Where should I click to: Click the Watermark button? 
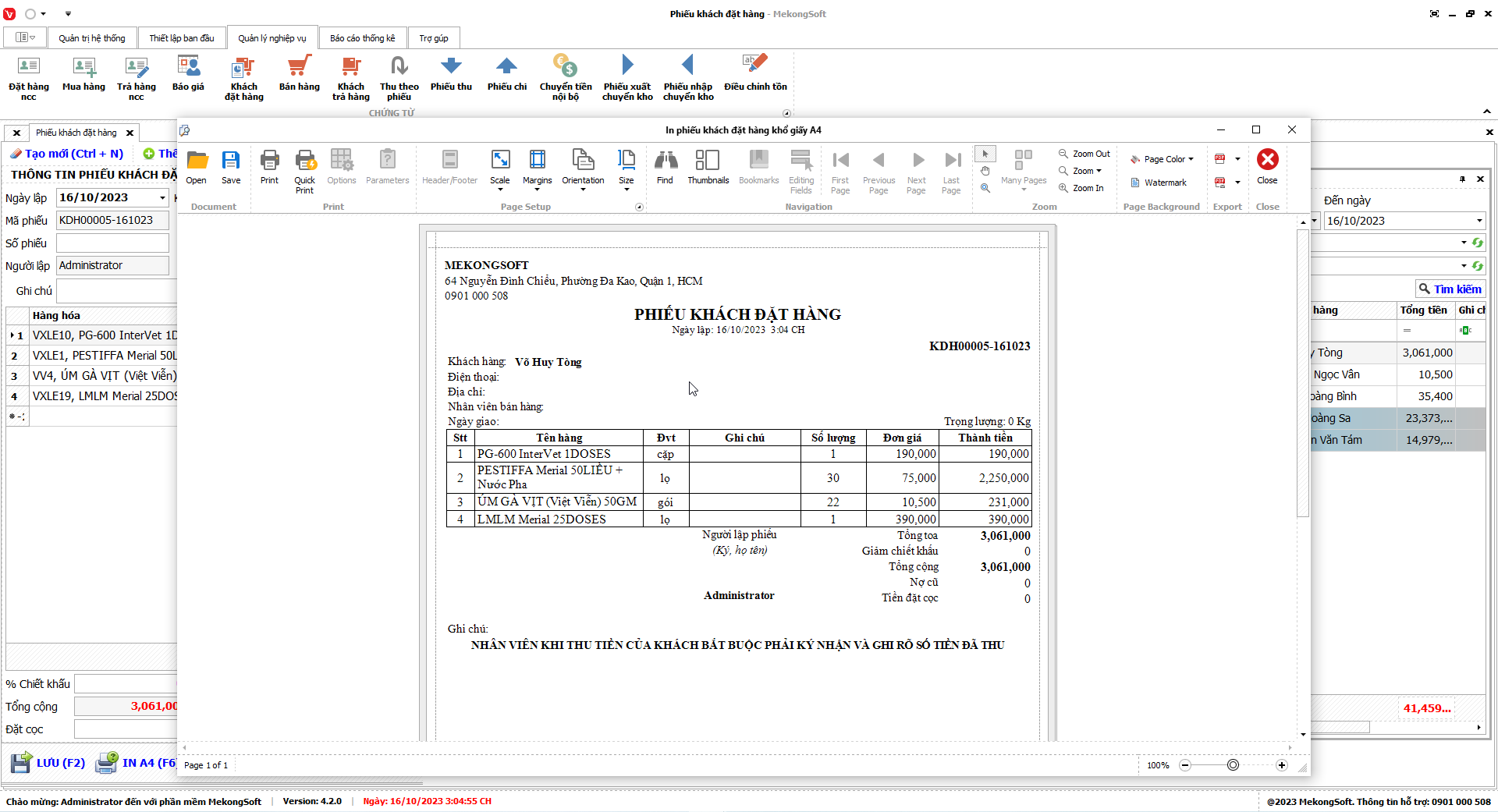[1159, 183]
